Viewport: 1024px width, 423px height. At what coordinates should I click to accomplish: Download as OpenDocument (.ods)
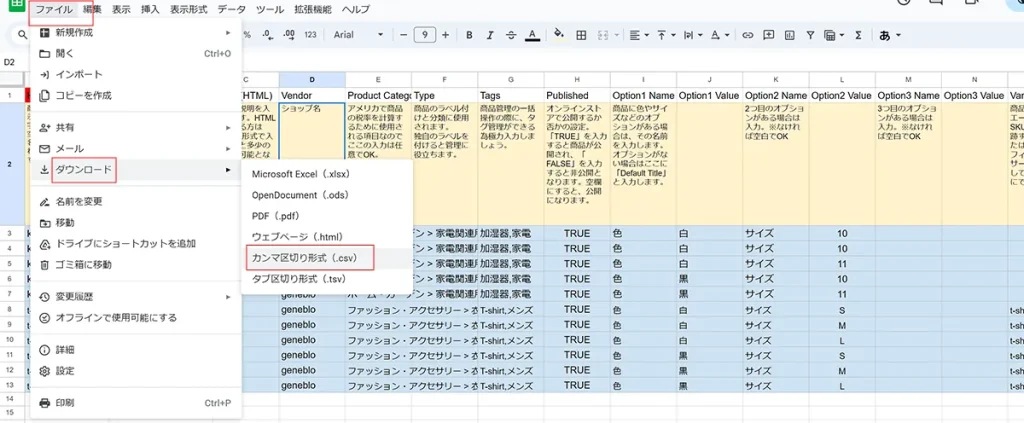[327, 195]
